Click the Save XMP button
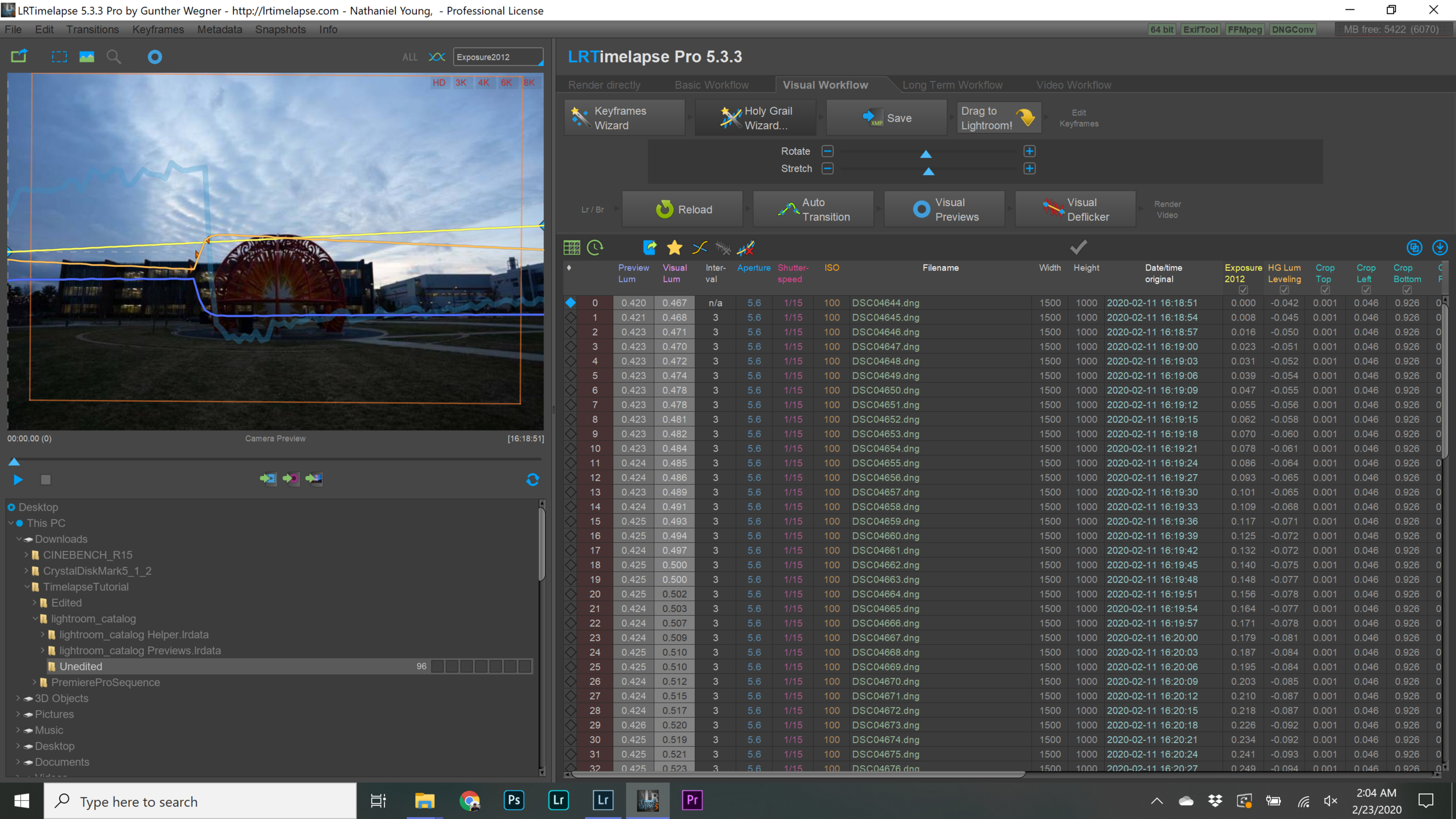The image size is (1456, 819). click(886, 118)
